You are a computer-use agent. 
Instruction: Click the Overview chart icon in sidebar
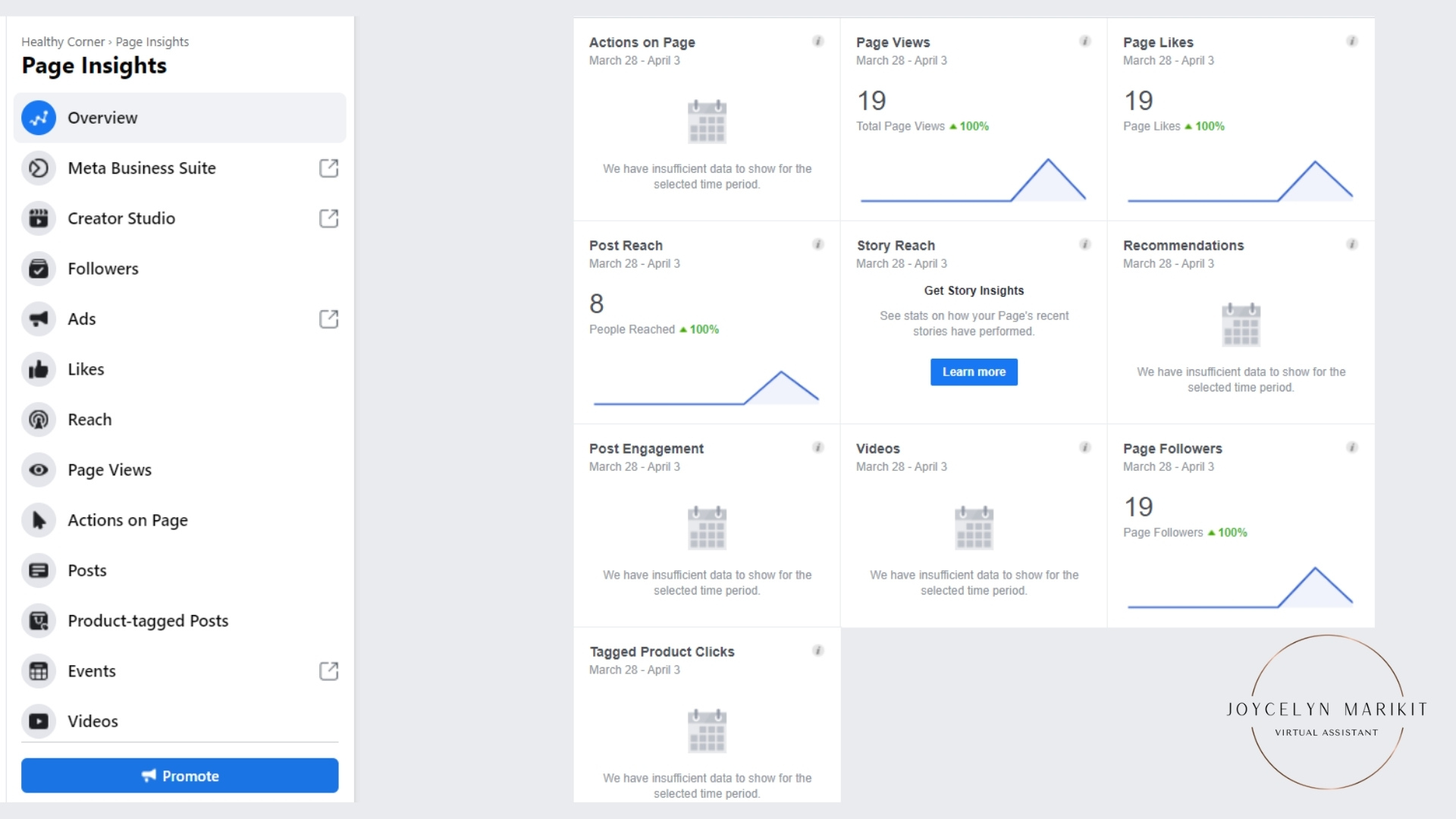(39, 118)
